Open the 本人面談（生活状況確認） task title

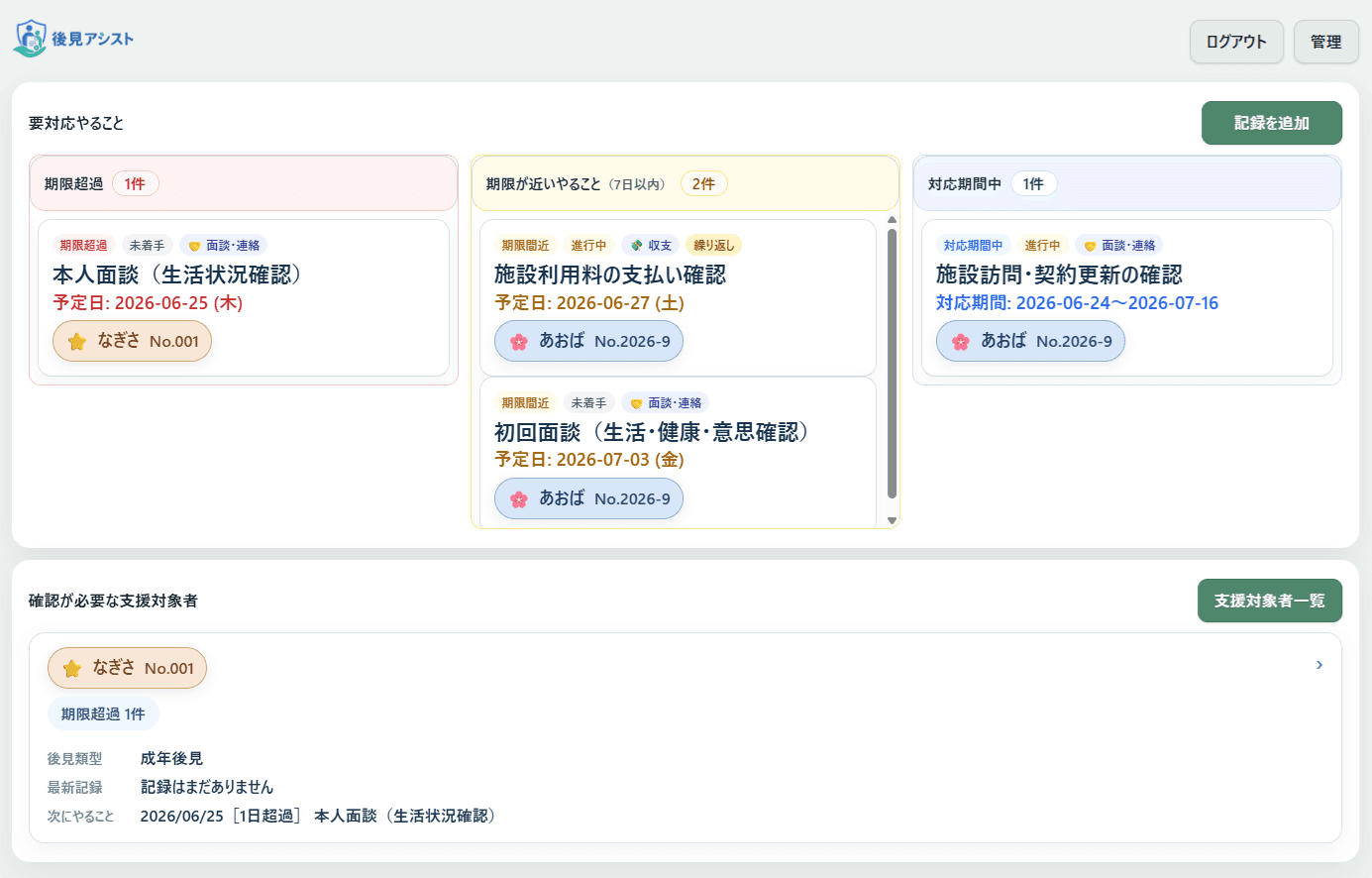182,274
